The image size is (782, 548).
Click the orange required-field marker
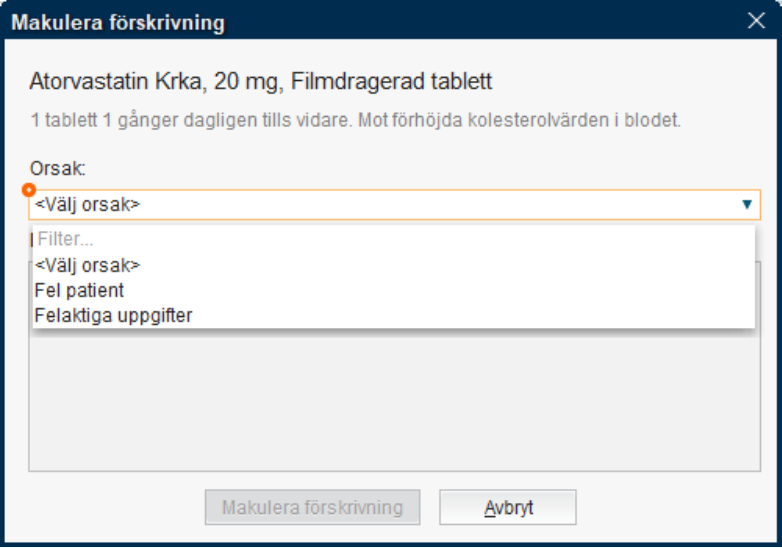coord(29,190)
